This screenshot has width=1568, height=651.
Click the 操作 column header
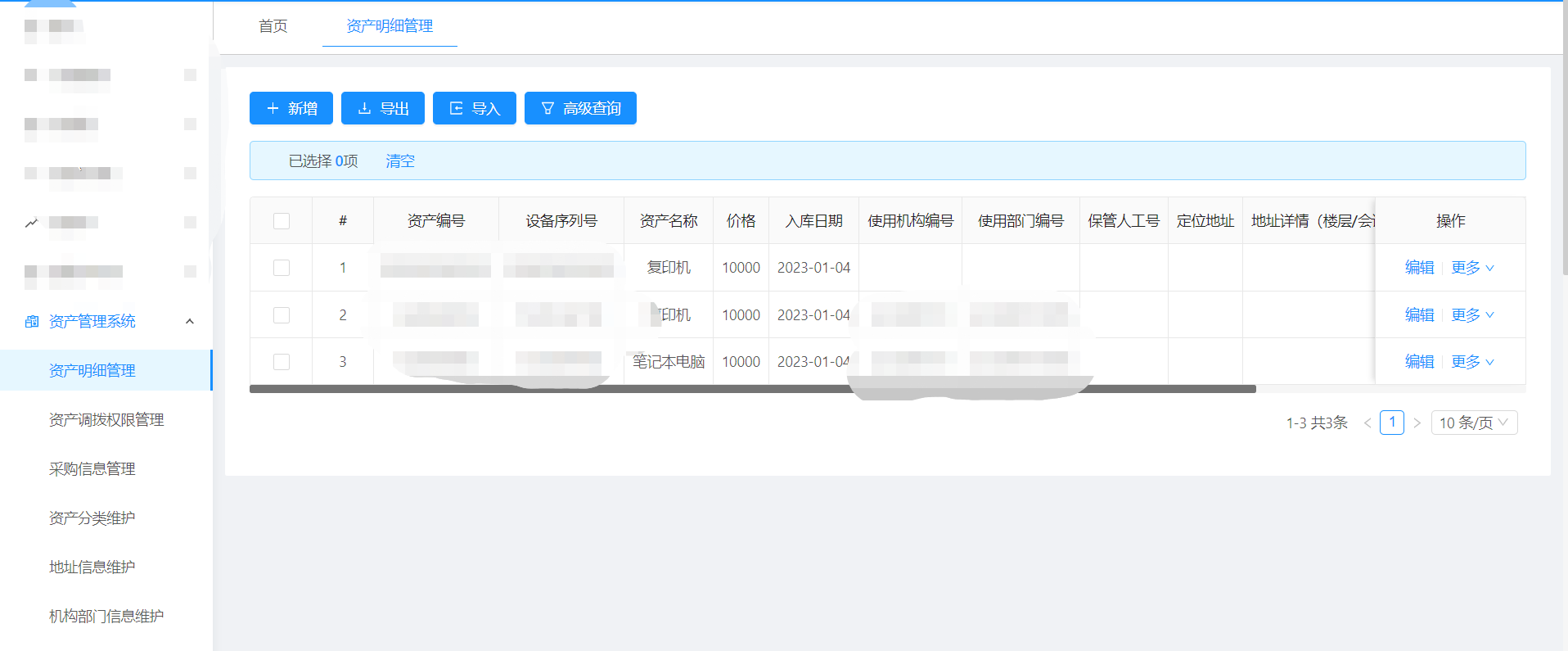tap(1451, 221)
